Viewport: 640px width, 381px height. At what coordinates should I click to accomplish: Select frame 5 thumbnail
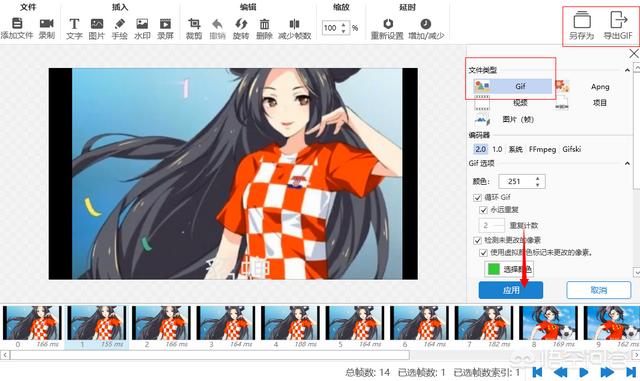click(354, 323)
